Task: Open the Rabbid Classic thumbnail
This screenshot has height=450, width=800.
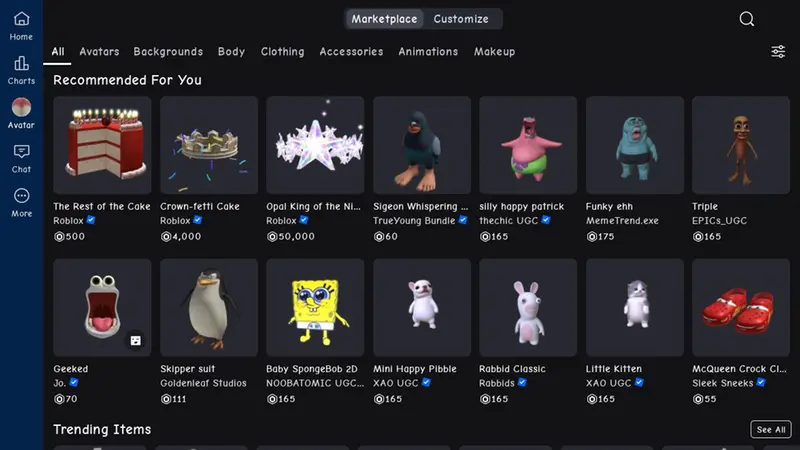Action: pos(528,307)
